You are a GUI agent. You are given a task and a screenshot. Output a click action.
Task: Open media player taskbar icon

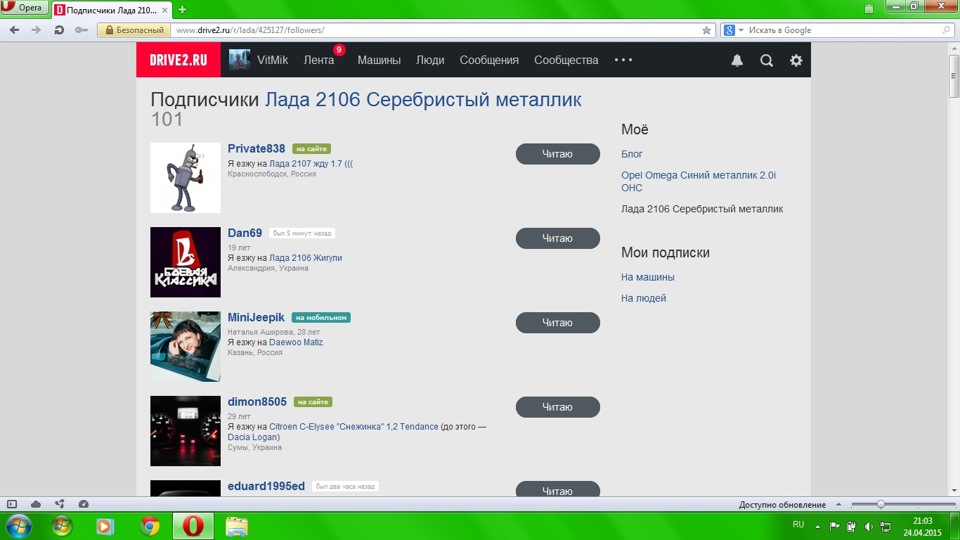coord(105,526)
